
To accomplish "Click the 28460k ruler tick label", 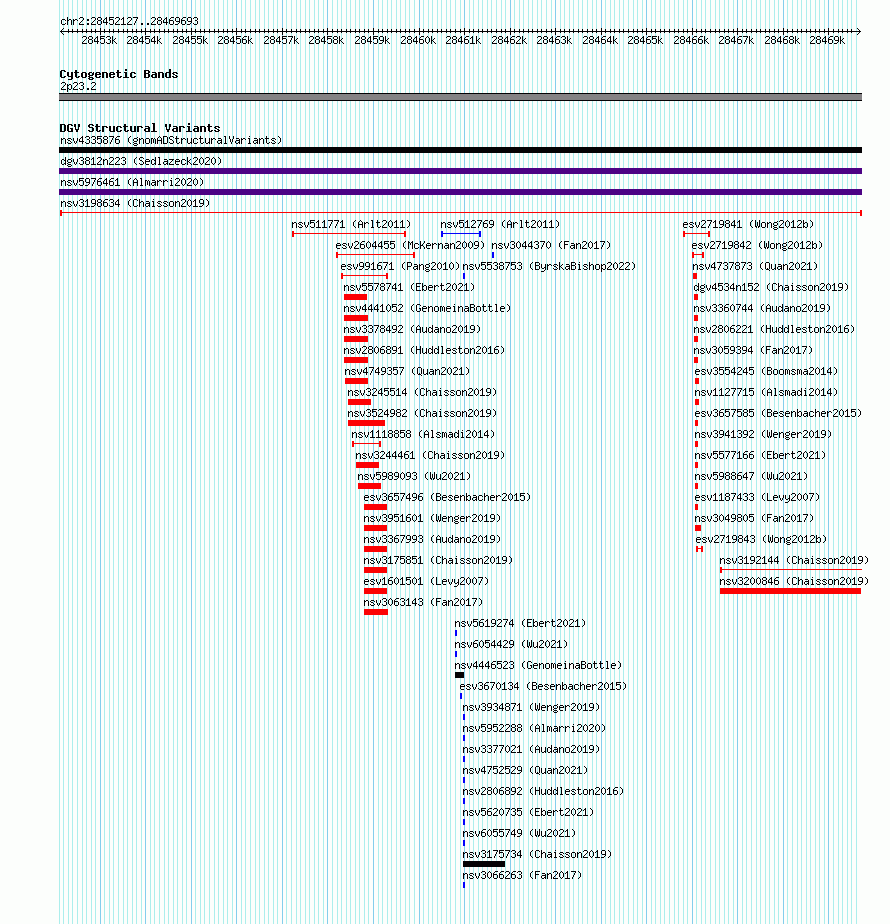I will click(x=418, y=40).
